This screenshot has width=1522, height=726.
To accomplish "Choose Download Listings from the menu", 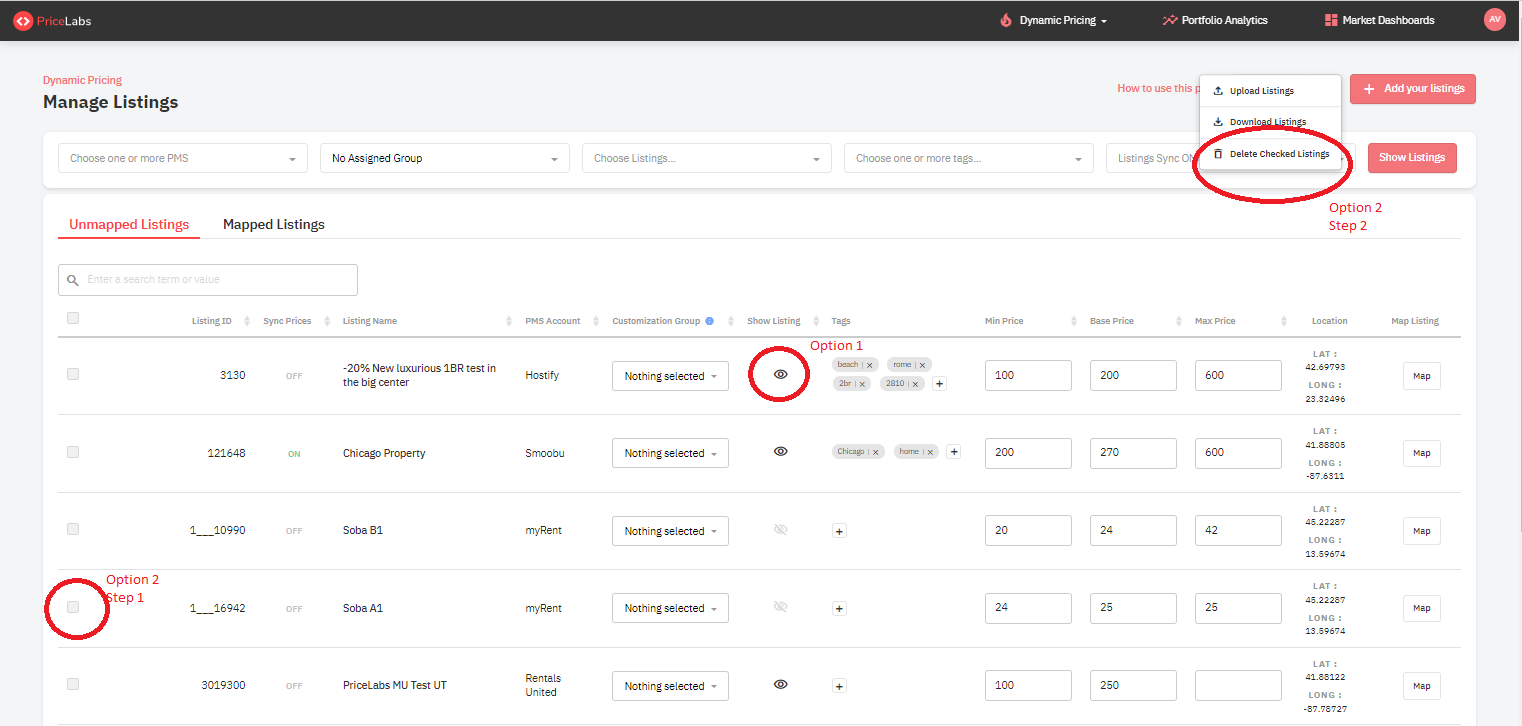I will coord(1270,122).
